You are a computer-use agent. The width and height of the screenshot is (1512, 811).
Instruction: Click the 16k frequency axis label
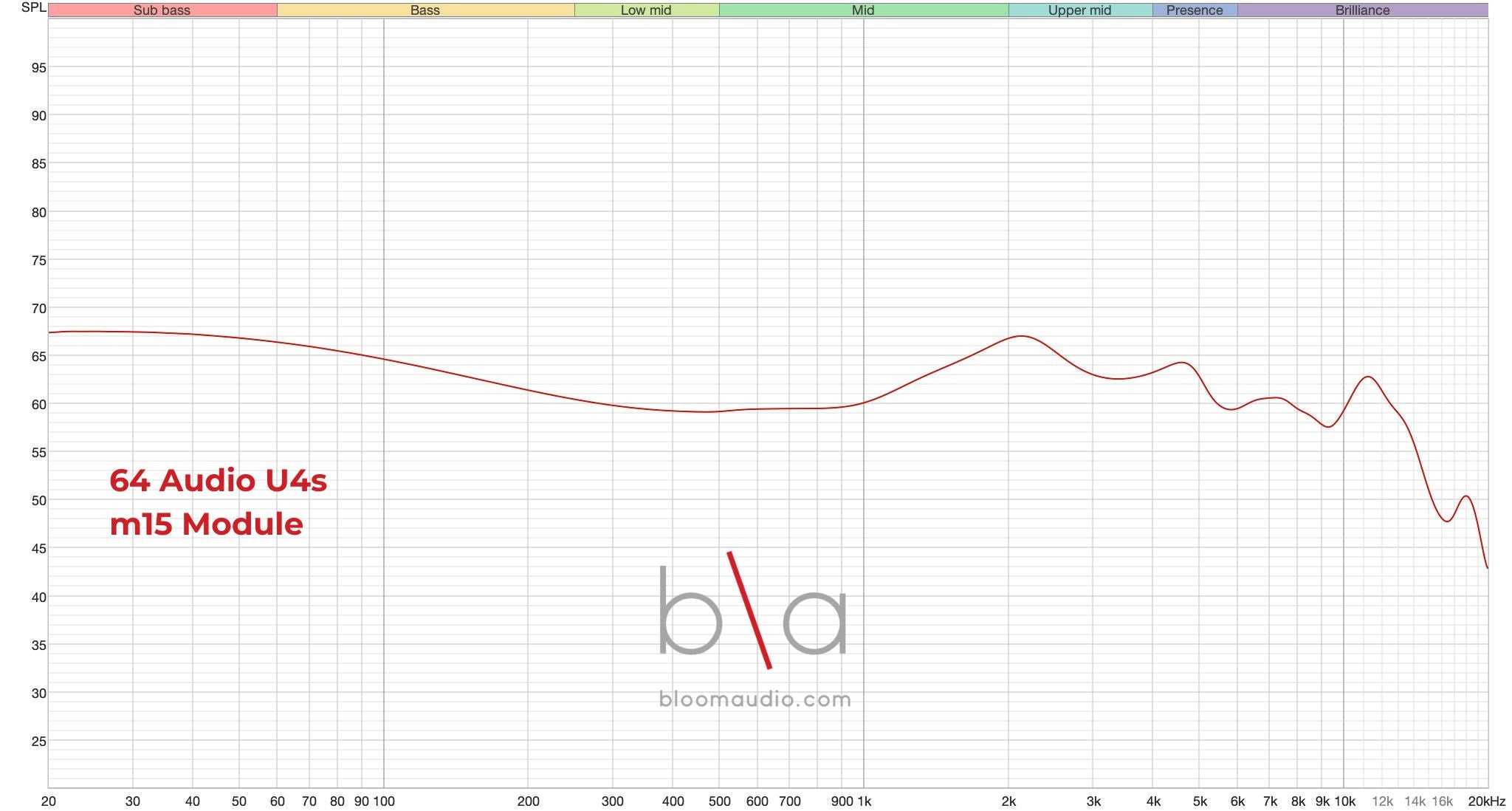pyautogui.click(x=1443, y=801)
